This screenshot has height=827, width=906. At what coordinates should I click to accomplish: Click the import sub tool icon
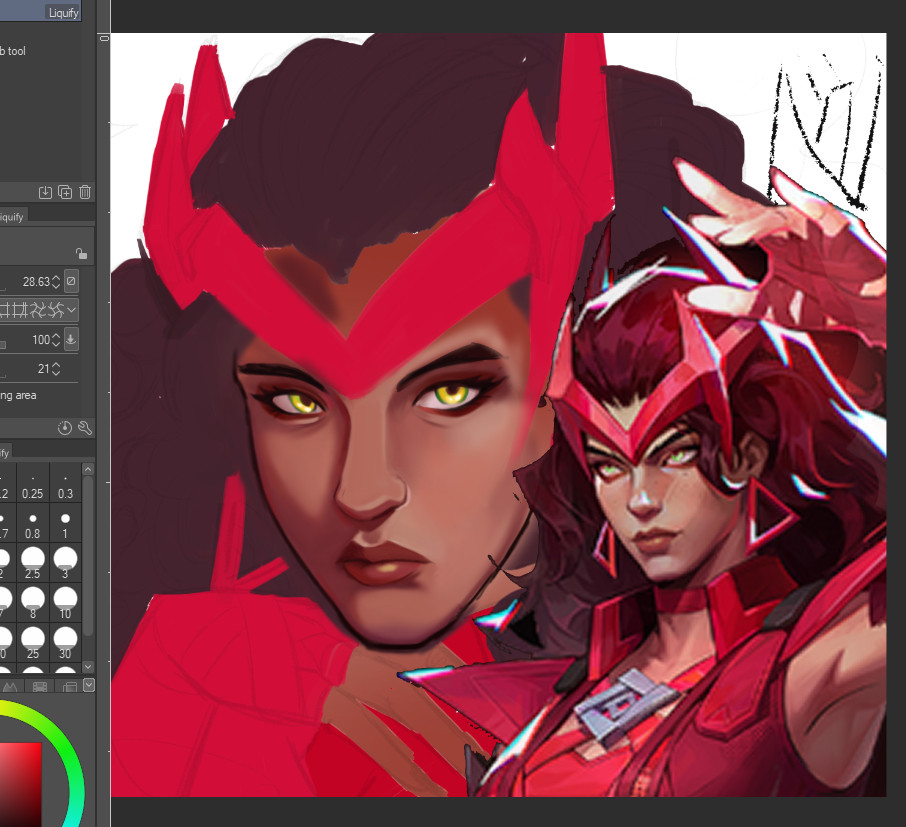[x=45, y=192]
